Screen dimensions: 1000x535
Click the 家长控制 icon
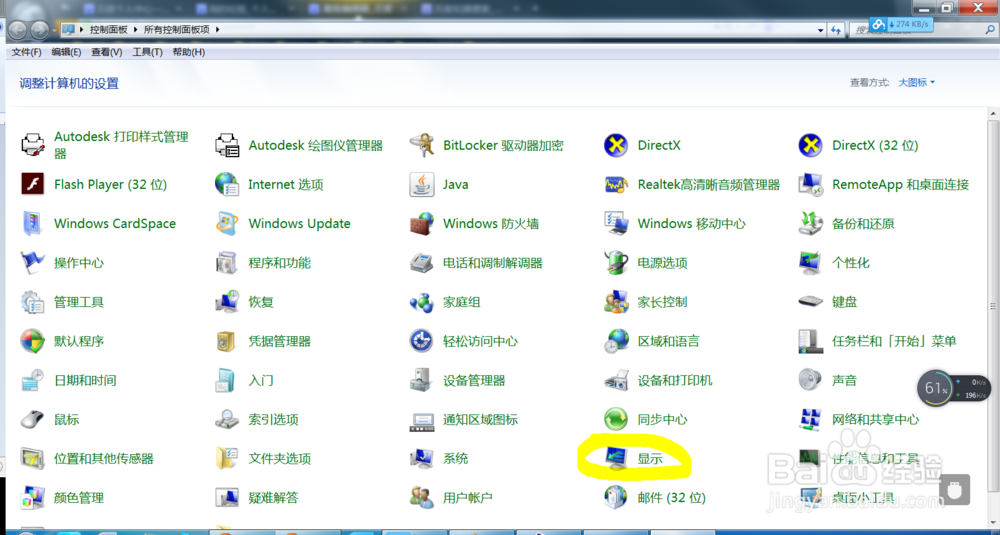pos(616,302)
